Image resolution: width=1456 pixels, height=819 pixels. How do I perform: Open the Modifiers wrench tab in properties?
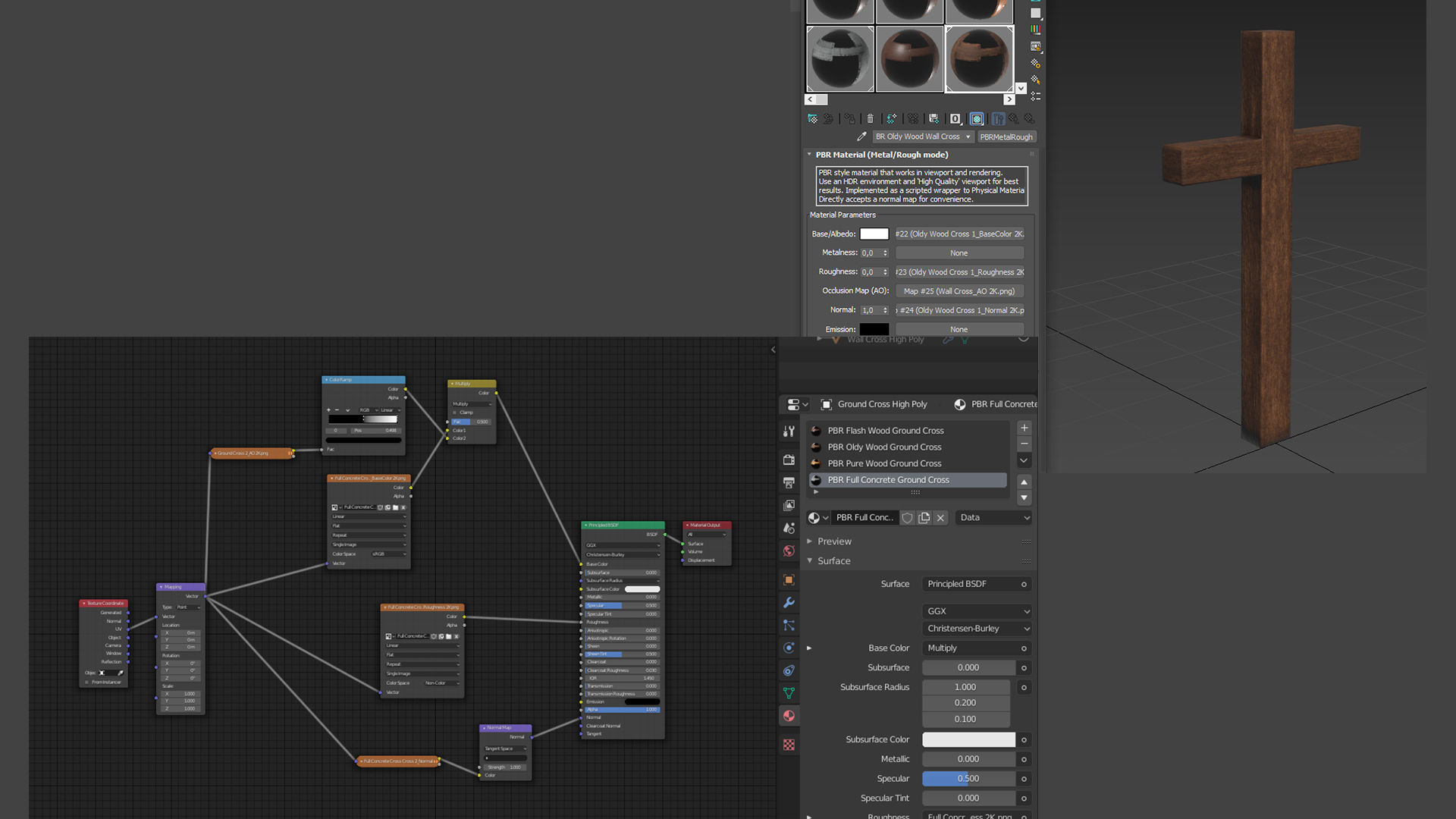coord(789,603)
